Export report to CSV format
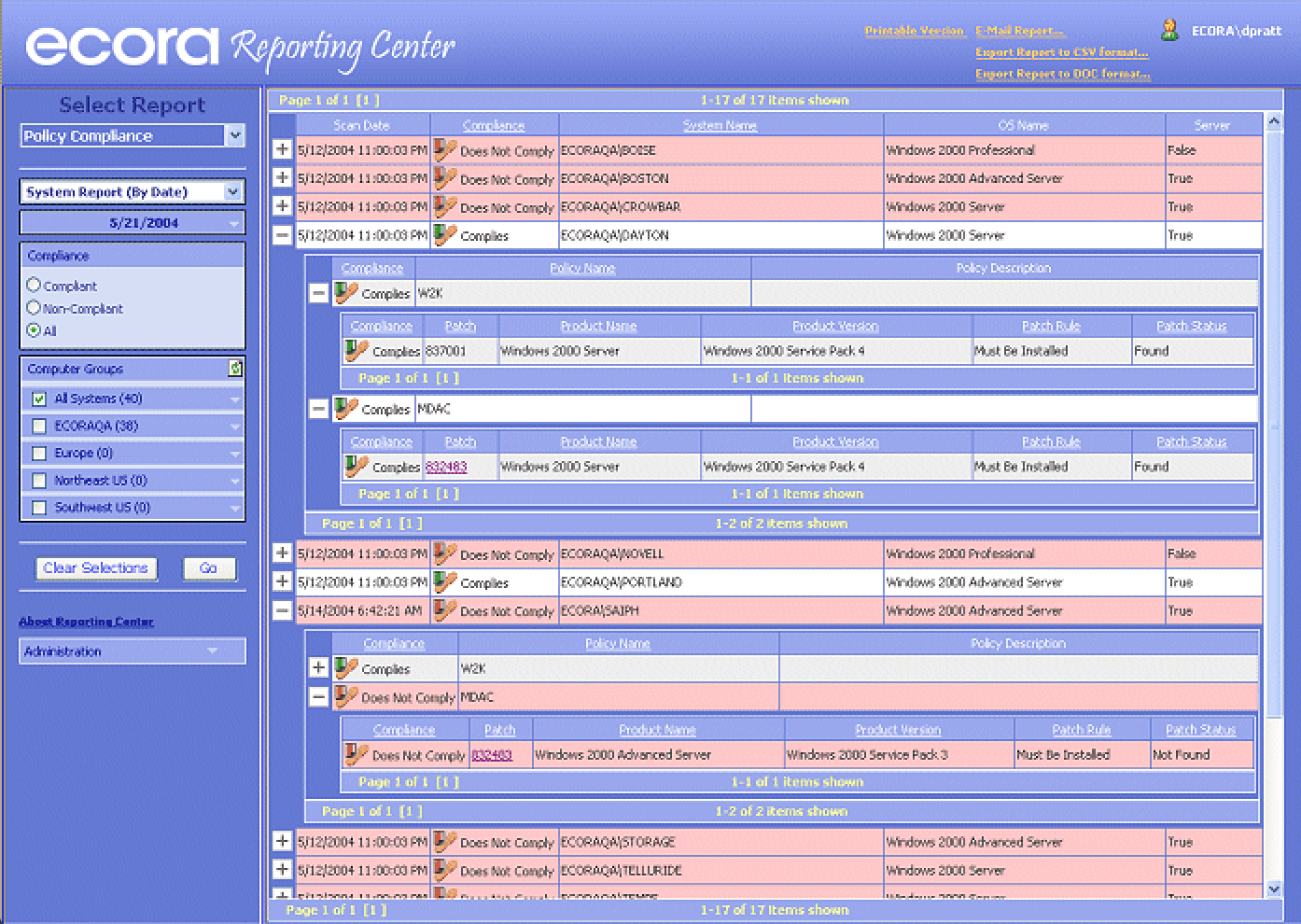 (x=1062, y=52)
